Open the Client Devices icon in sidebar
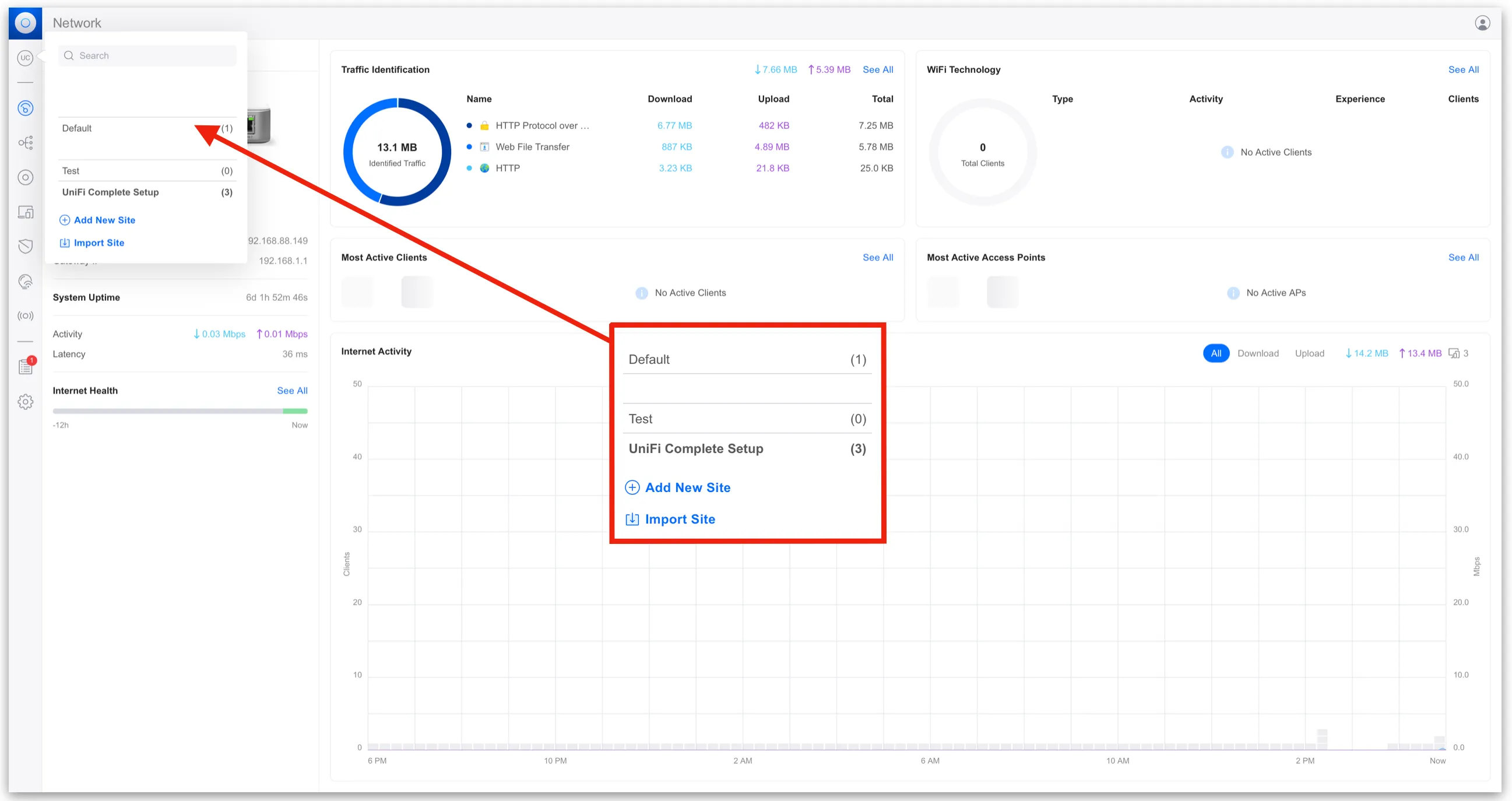 [x=24, y=212]
